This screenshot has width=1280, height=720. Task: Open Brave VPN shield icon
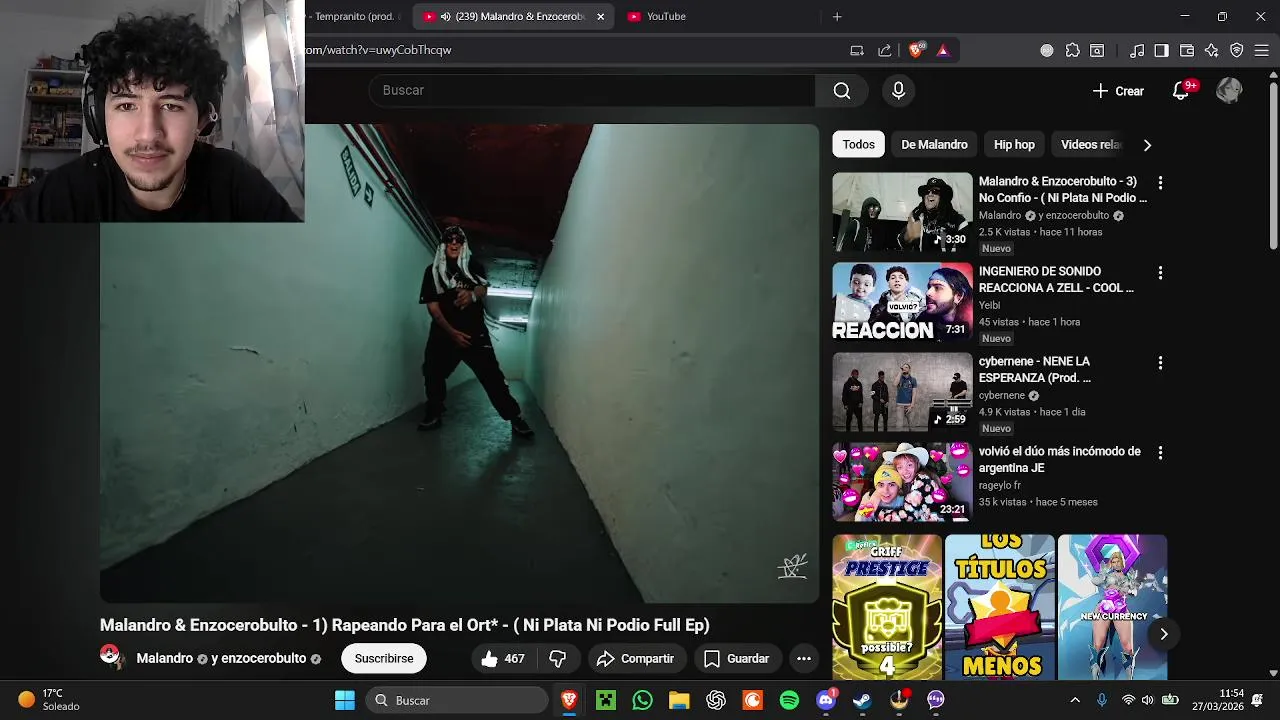pos(1237,50)
